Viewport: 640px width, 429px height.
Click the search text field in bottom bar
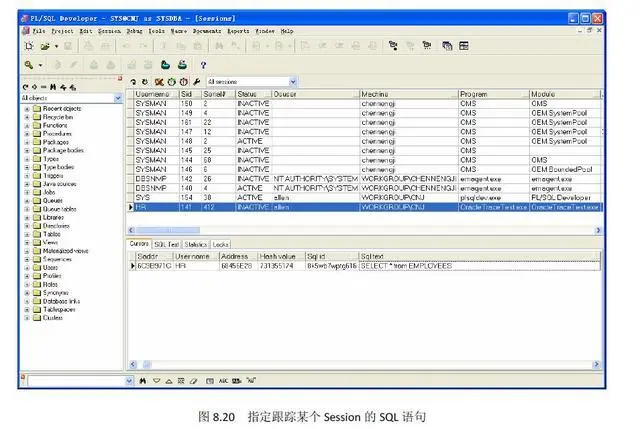tap(76, 381)
